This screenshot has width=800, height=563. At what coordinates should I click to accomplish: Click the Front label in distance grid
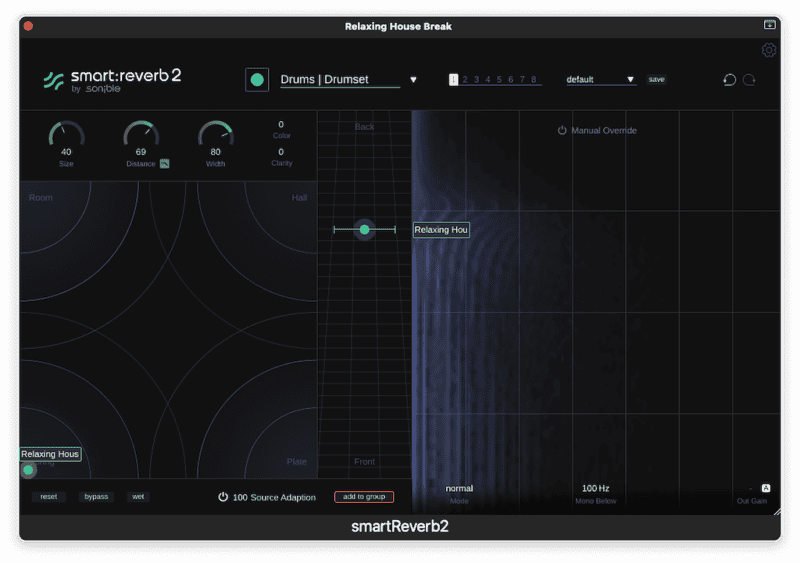pyautogui.click(x=364, y=461)
